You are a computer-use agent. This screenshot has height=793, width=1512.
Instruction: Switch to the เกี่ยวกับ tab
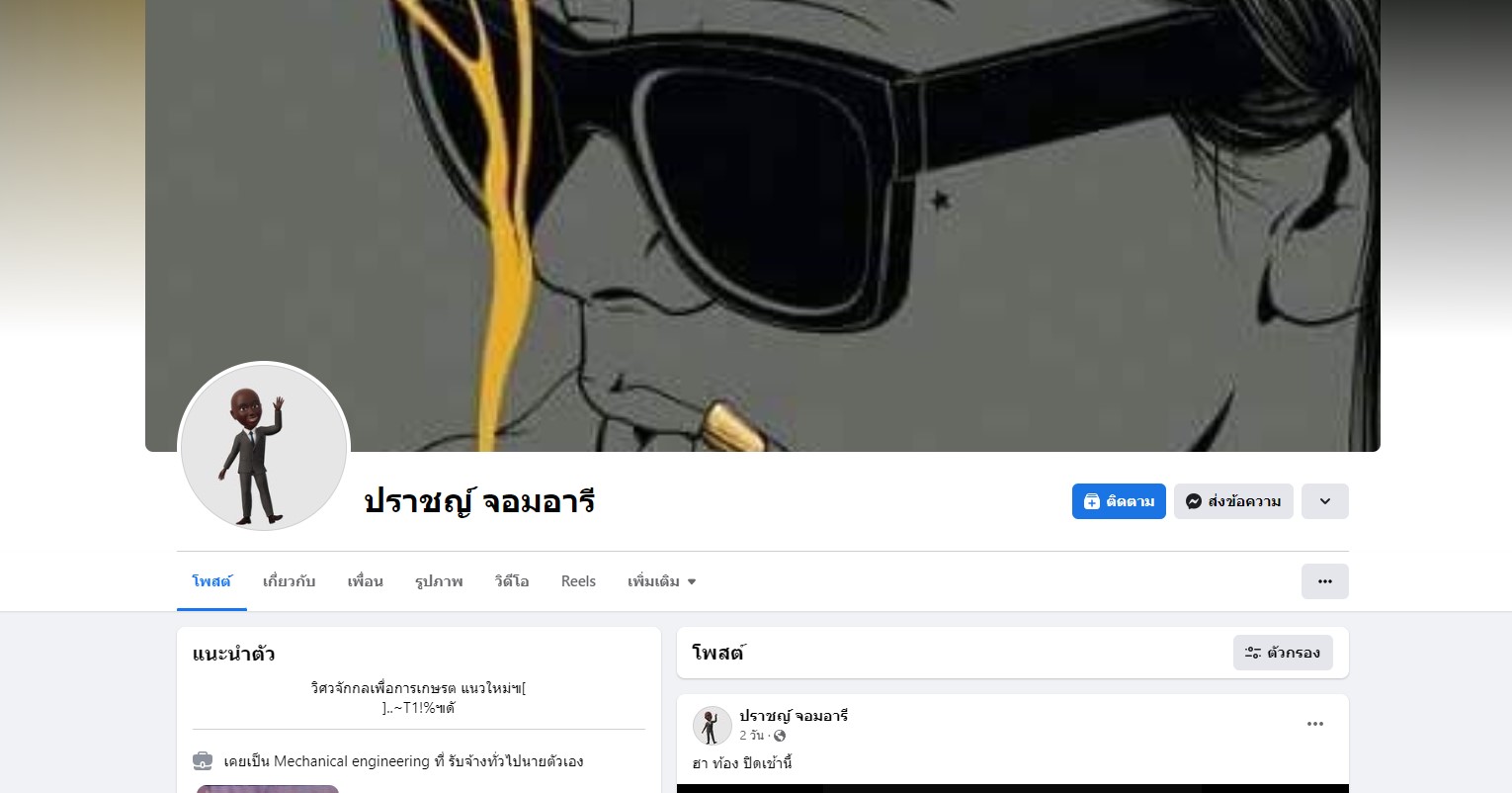coord(289,581)
